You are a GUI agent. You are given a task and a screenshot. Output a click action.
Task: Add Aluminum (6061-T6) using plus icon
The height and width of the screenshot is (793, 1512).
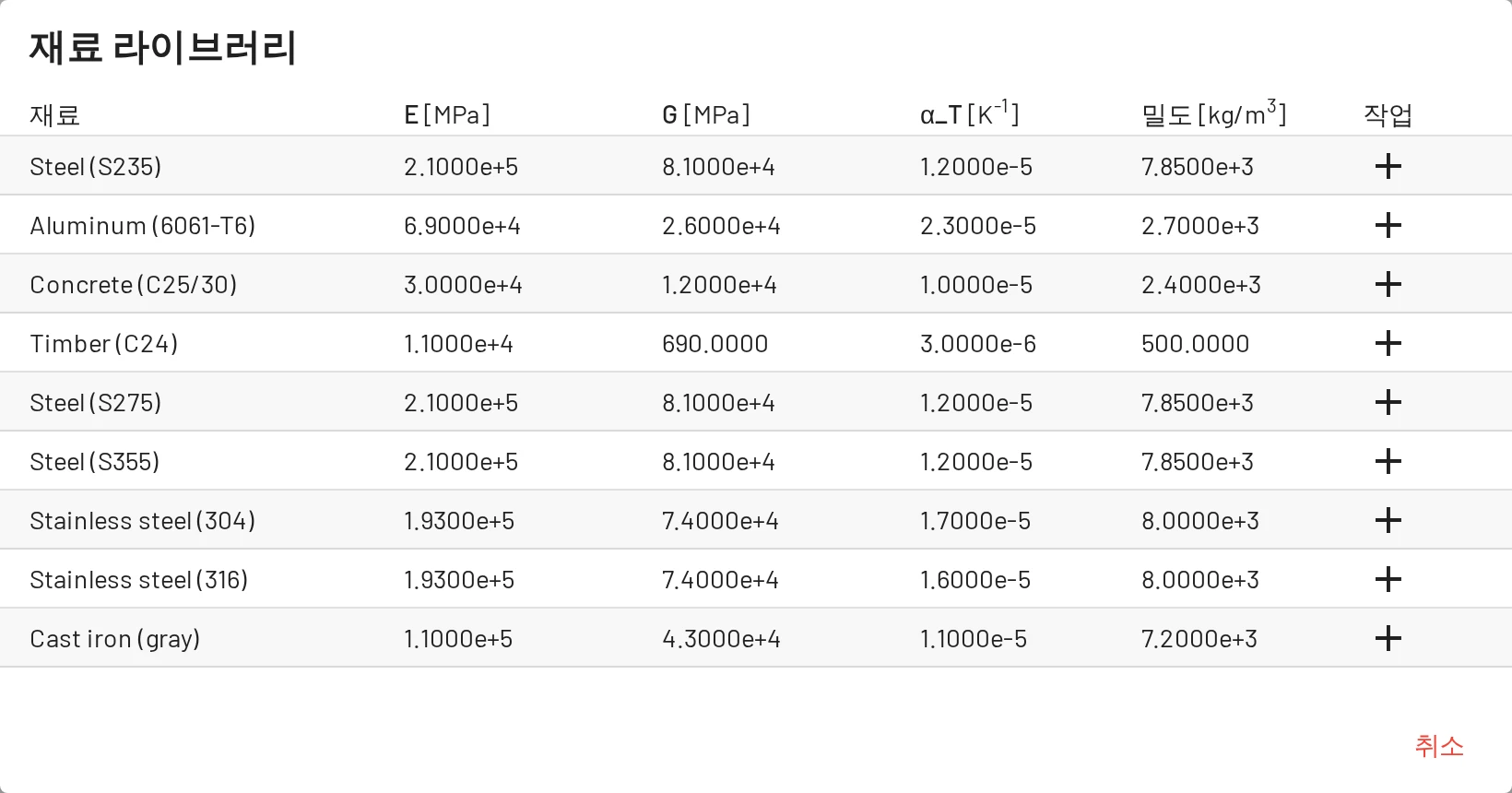(x=1388, y=225)
